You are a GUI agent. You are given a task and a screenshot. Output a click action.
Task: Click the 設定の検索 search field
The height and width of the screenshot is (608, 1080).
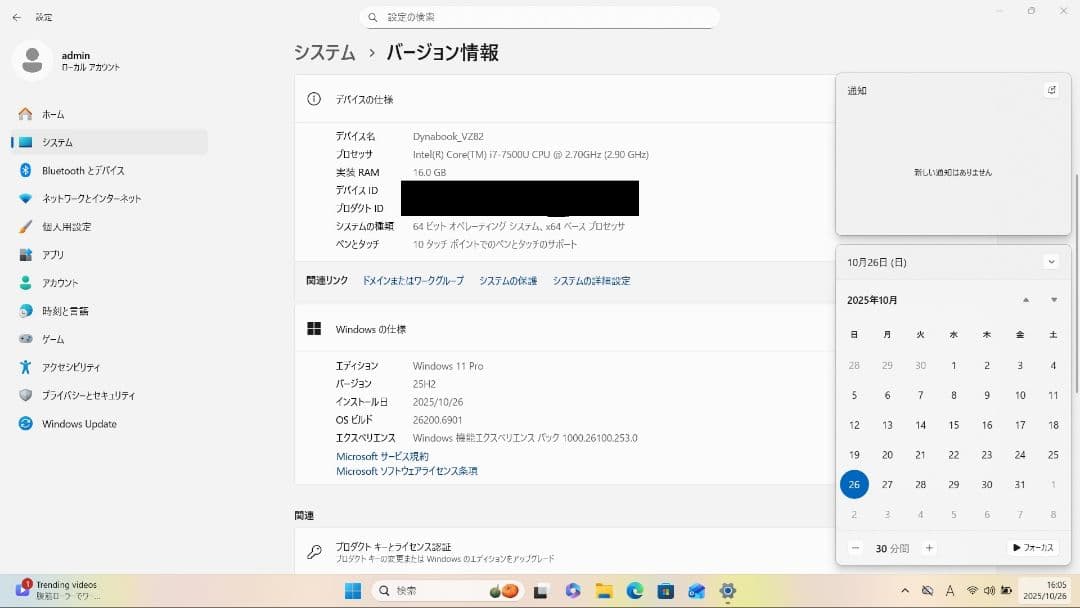(x=540, y=16)
